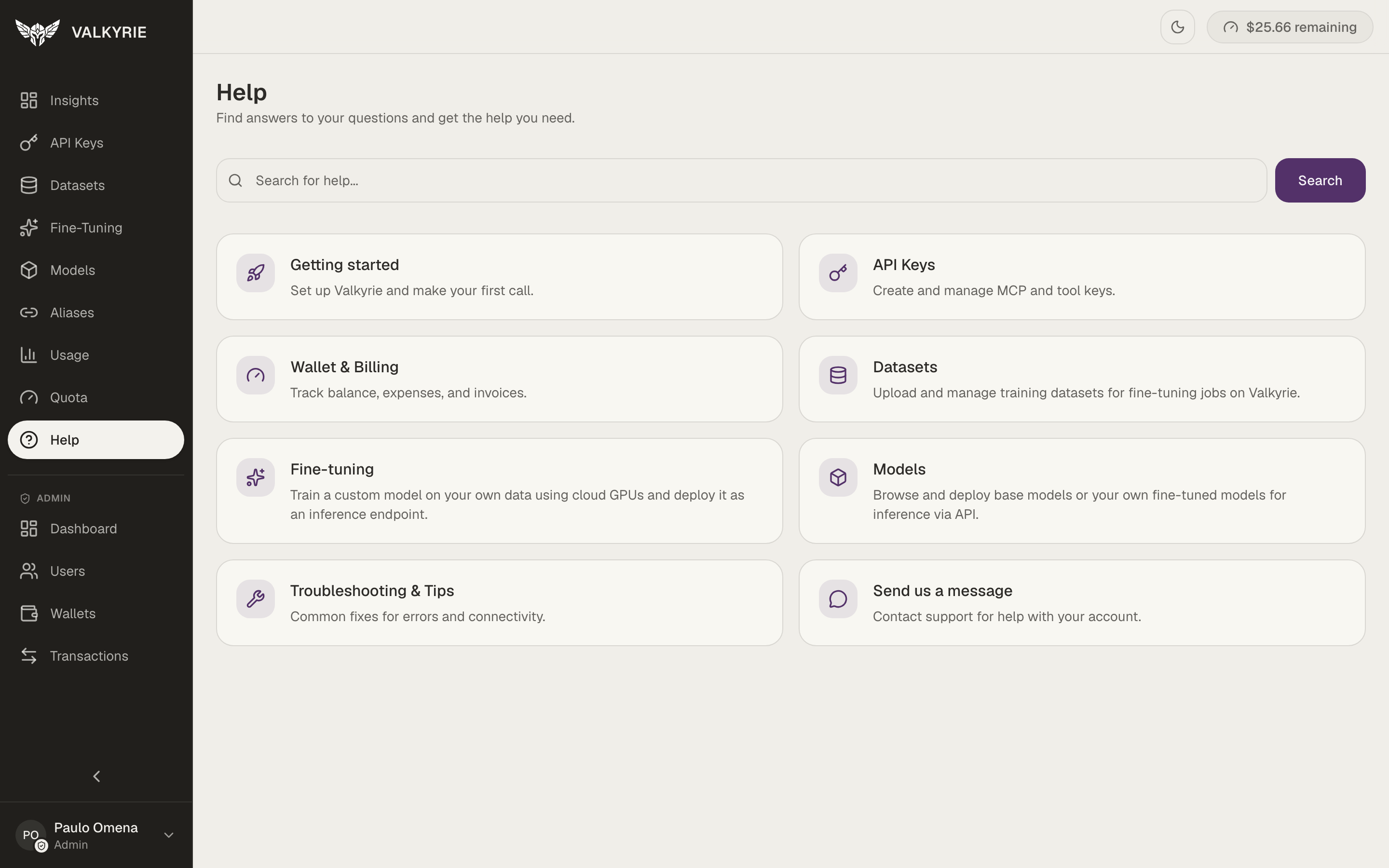The image size is (1389, 868).
Task: Click the gauge icon on Wallet & Billing card
Action: (256, 376)
